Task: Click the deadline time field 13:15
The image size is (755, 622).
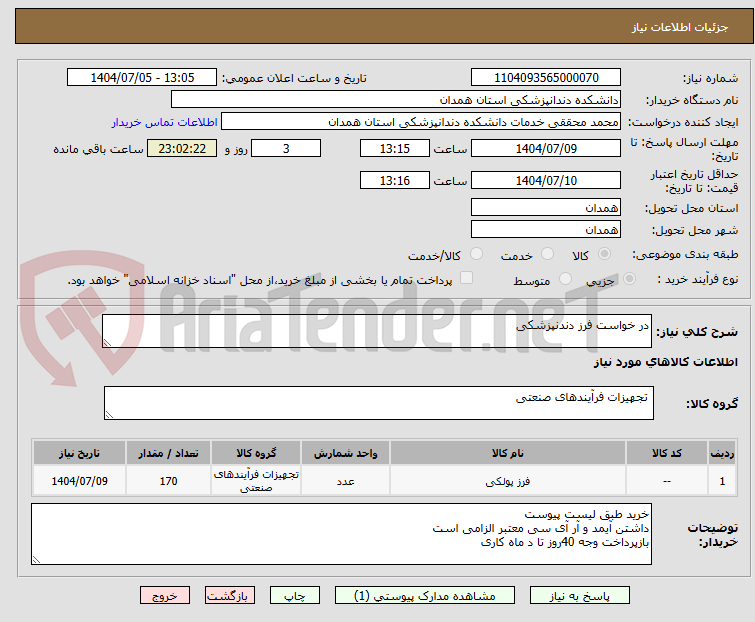Action: pyautogui.click(x=394, y=148)
